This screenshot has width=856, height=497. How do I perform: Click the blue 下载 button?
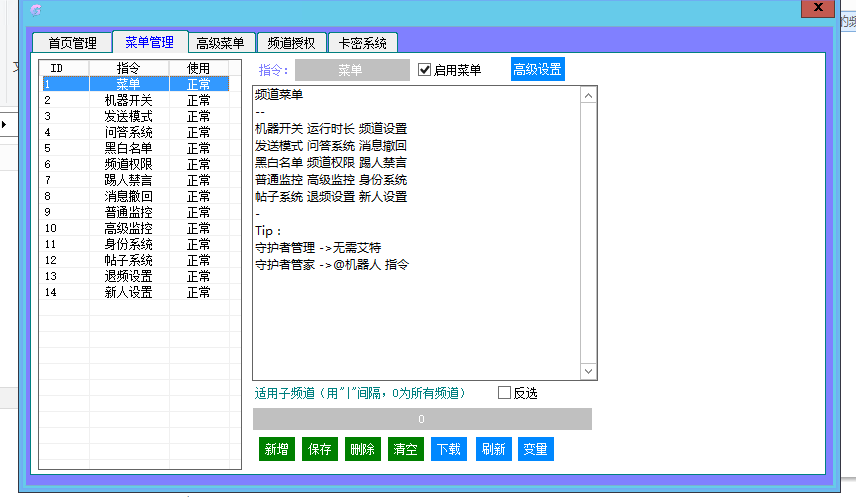tap(449, 449)
